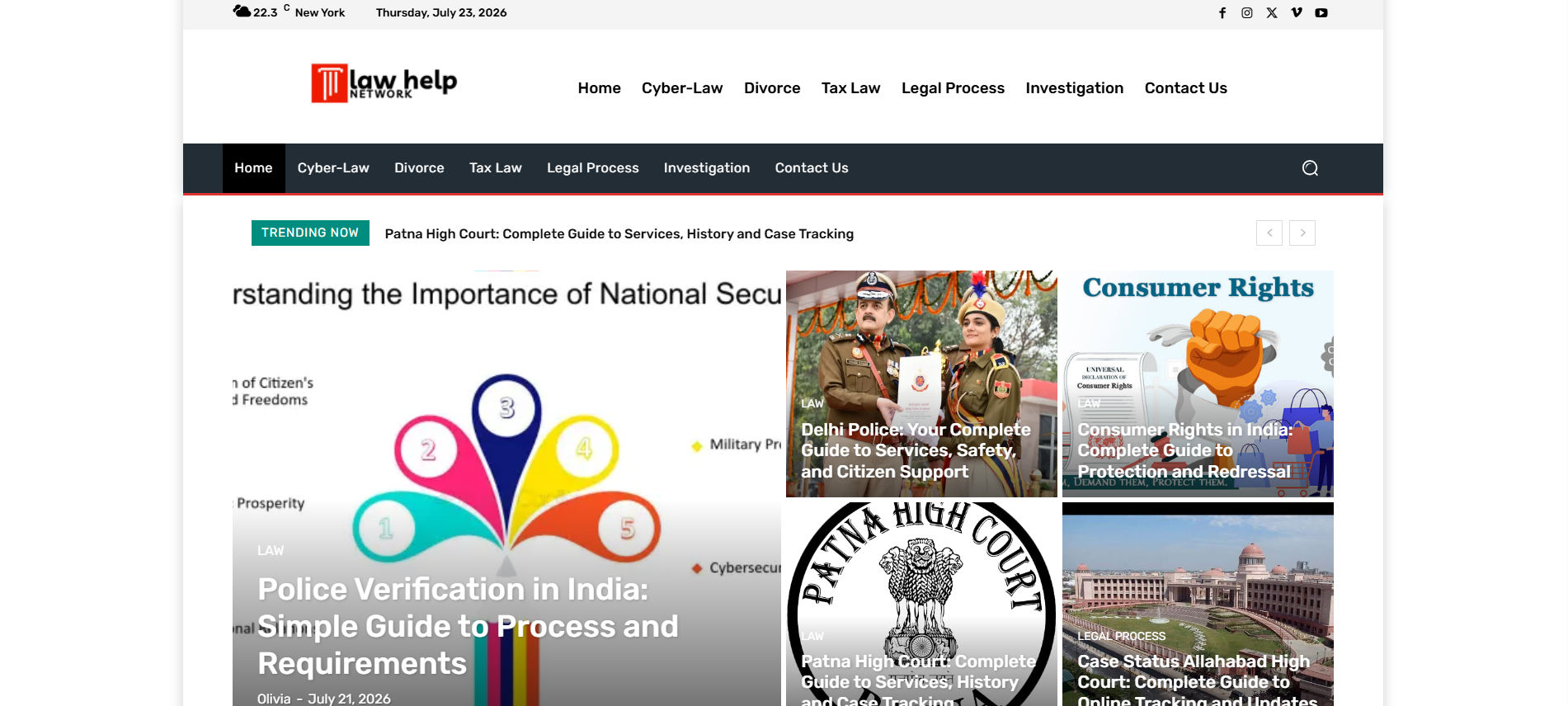Click the search magnifier icon
Viewport: 1568px width, 706px height.
point(1310,168)
